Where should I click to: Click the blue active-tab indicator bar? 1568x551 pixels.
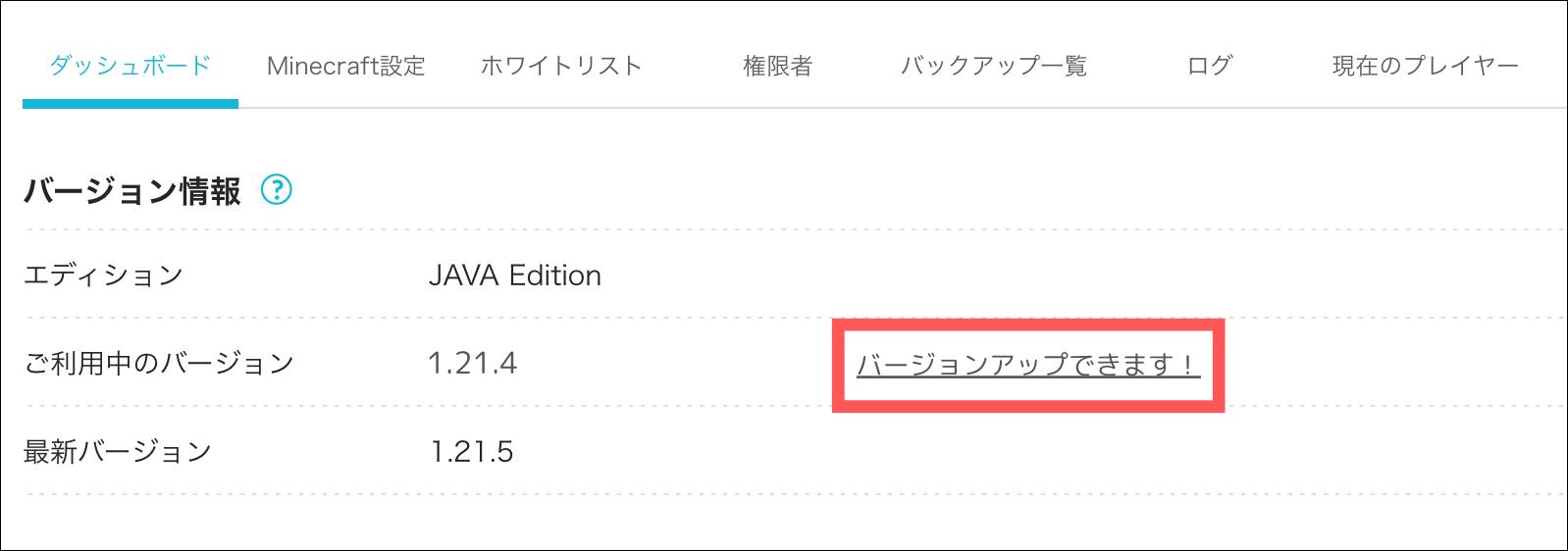pos(131,104)
